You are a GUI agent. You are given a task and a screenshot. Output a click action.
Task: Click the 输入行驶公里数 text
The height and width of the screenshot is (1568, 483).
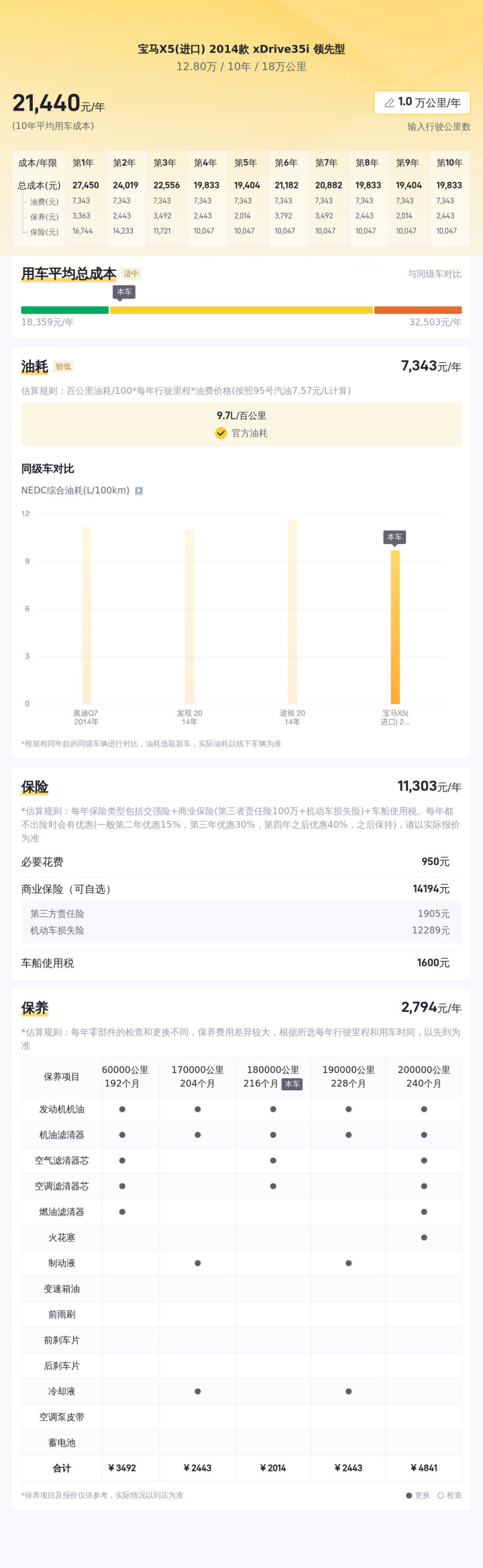439,127
